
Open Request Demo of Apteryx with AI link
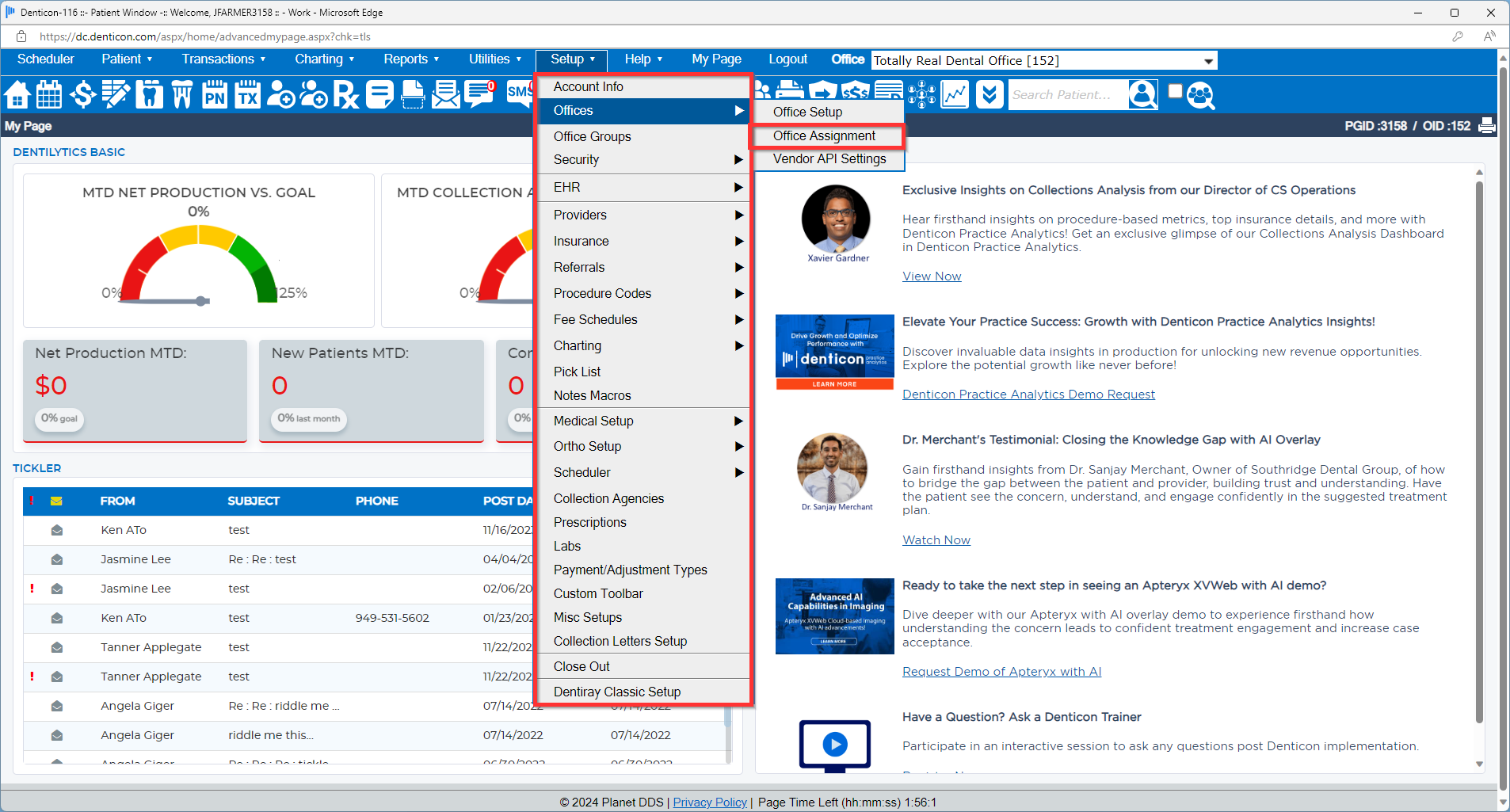click(1001, 672)
